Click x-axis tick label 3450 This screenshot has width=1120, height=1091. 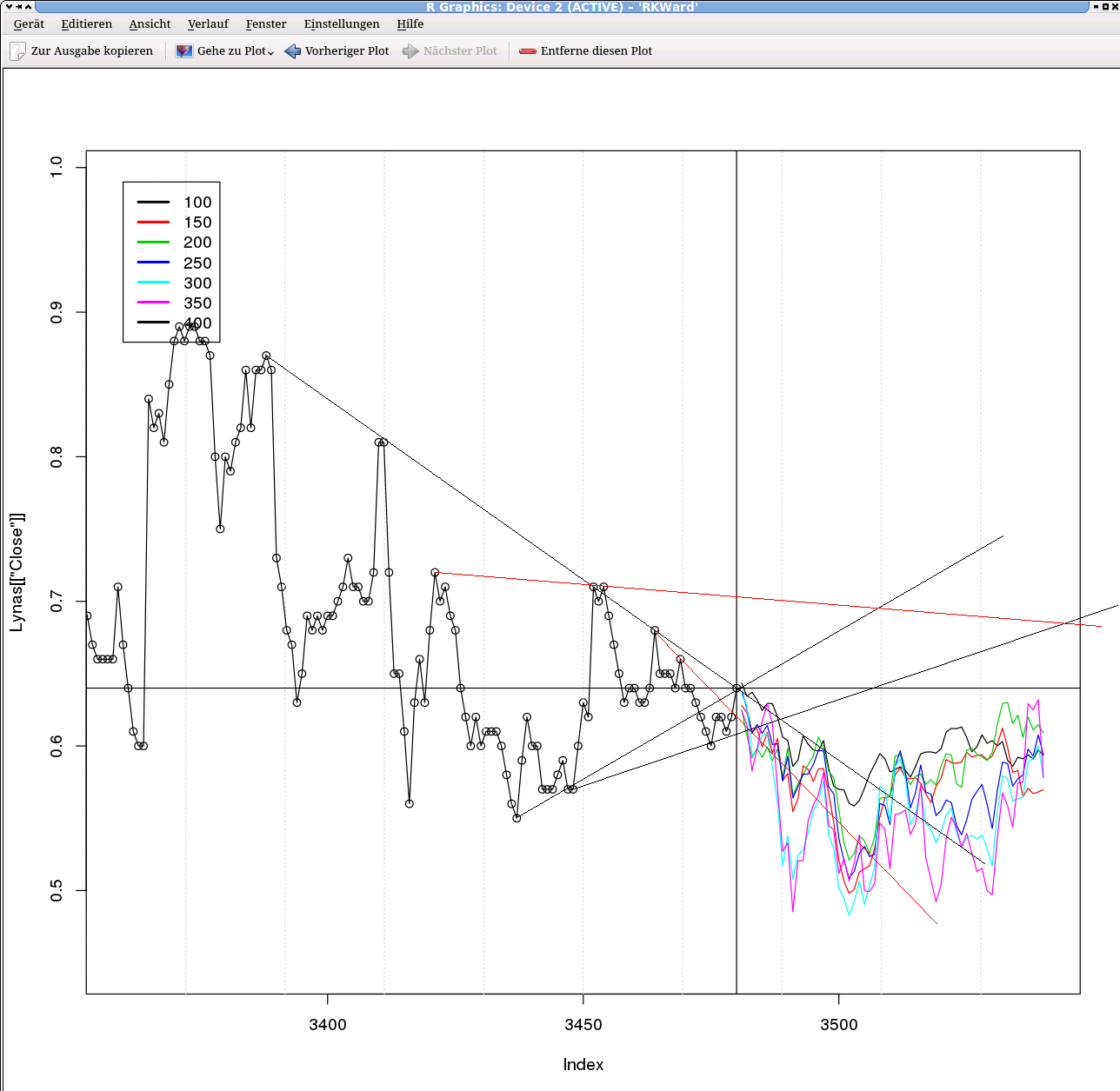coord(583,1024)
